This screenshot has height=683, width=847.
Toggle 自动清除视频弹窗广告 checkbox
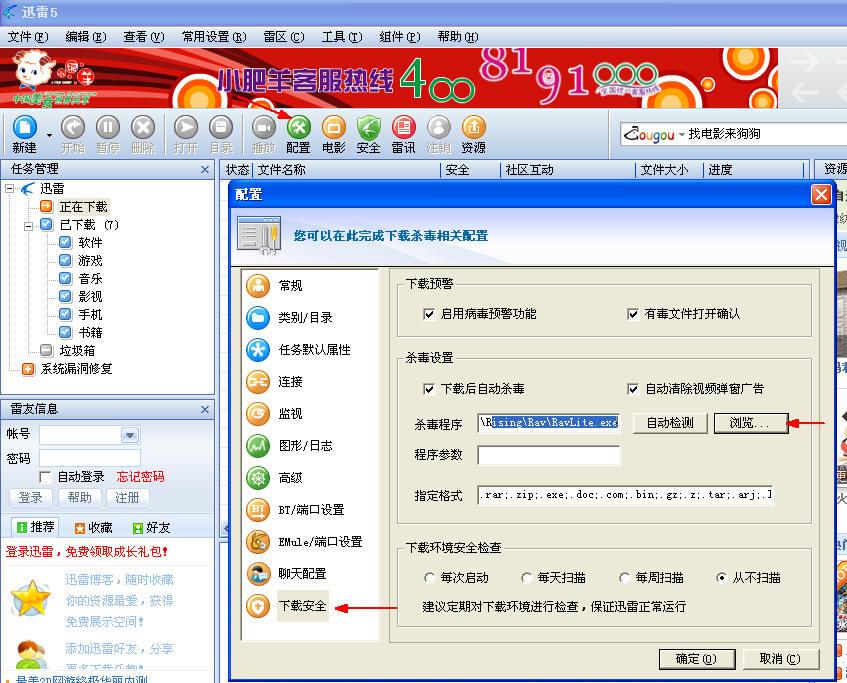633,389
